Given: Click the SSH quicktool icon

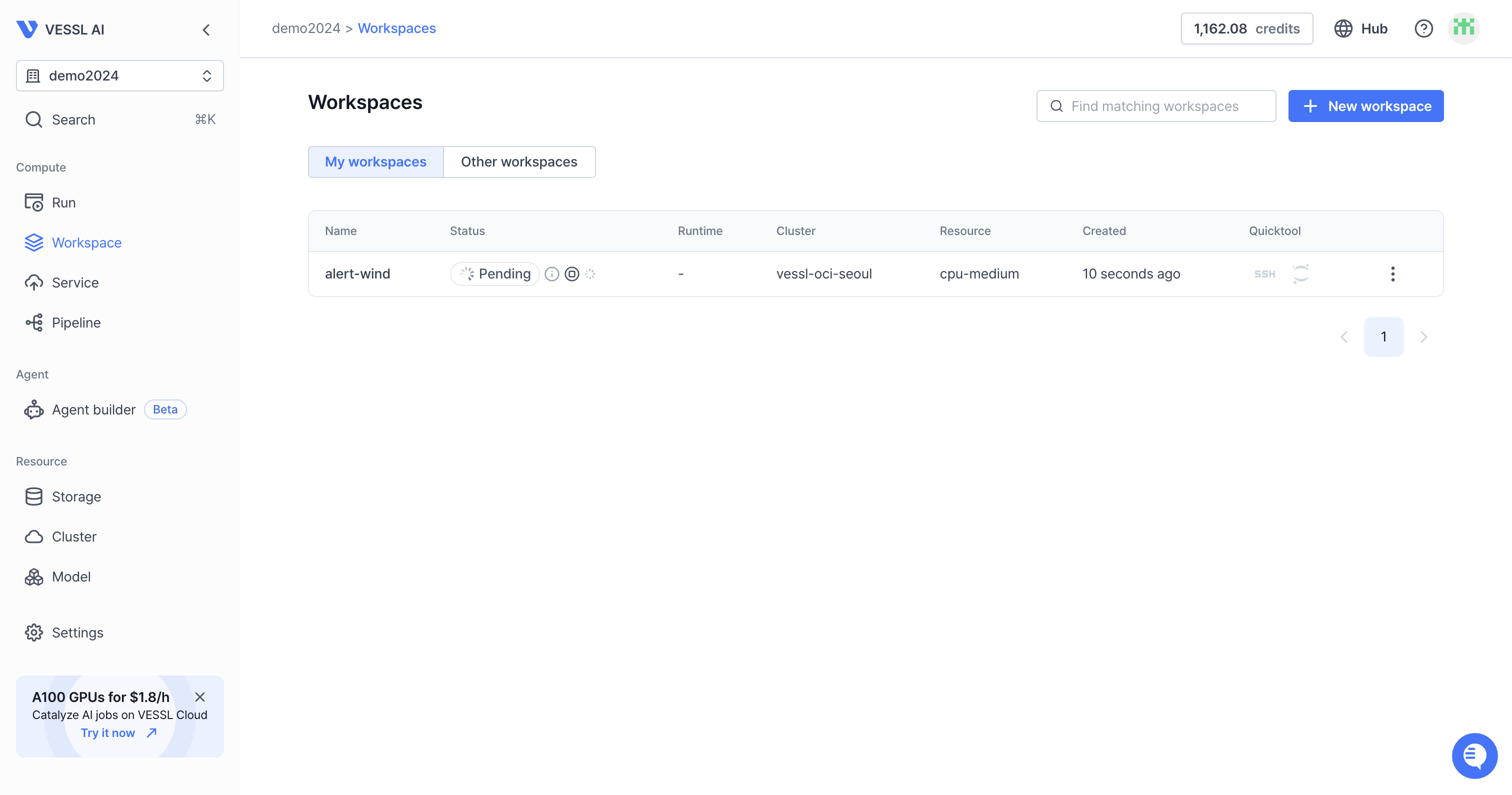Looking at the screenshot, I should click(x=1264, y=273).
